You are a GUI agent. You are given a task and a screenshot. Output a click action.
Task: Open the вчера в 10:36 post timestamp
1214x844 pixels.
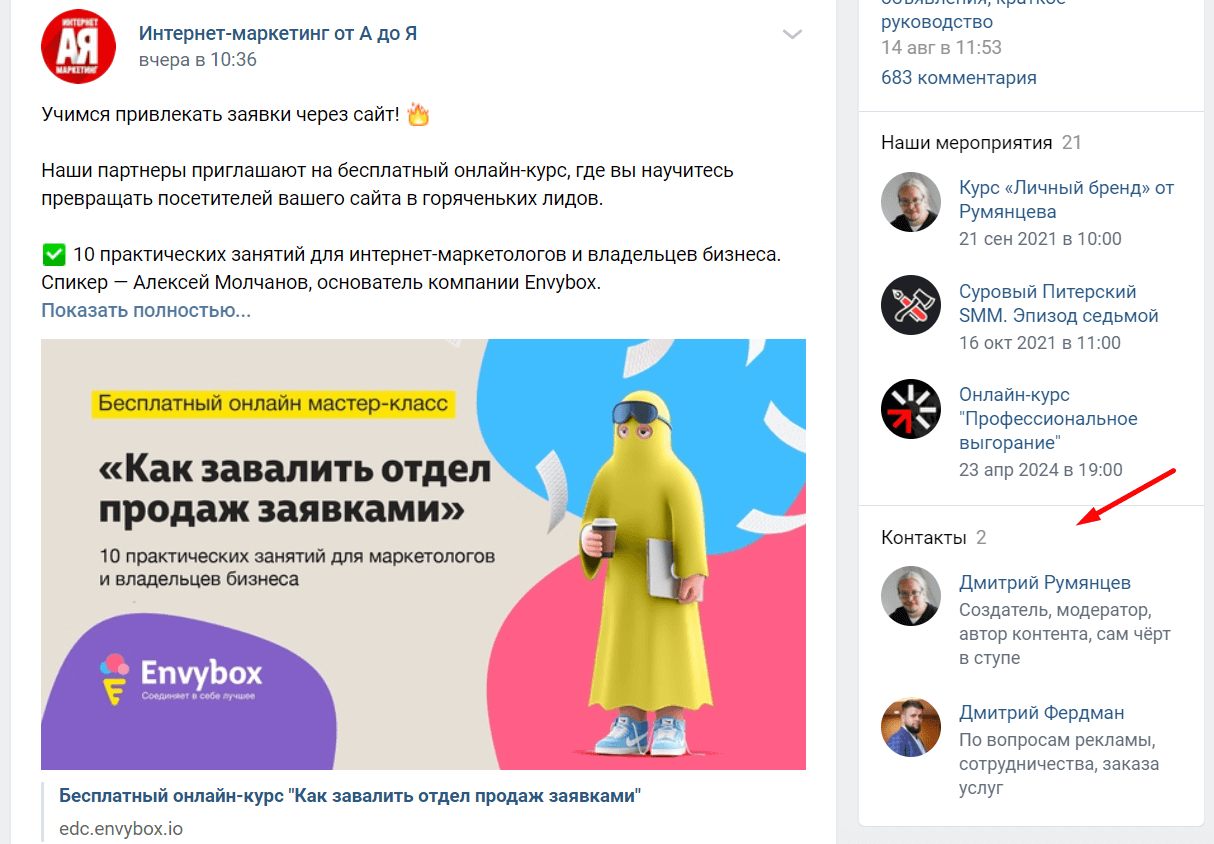198,60
